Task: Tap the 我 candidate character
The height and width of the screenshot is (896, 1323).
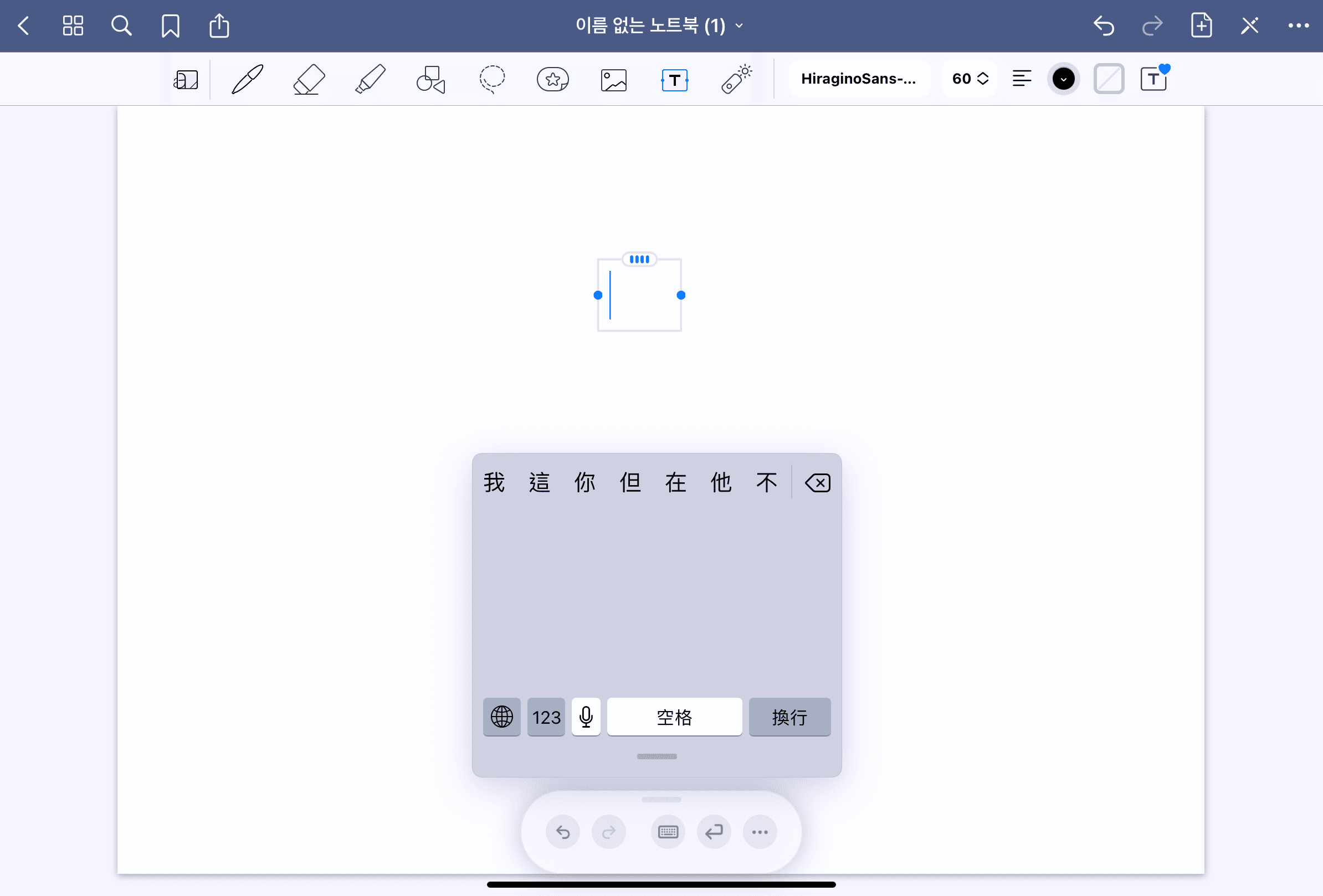Action: coord(494,482)
